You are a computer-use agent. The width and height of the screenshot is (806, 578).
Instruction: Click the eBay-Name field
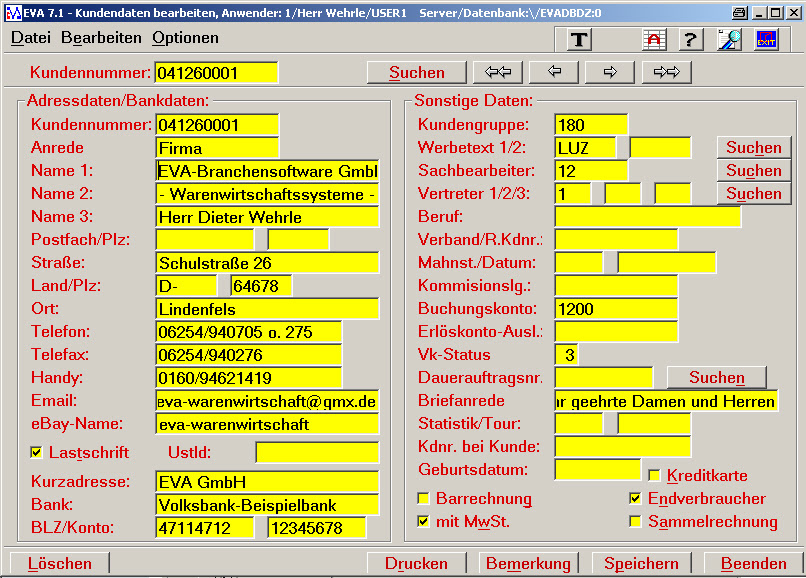point(267,424)
